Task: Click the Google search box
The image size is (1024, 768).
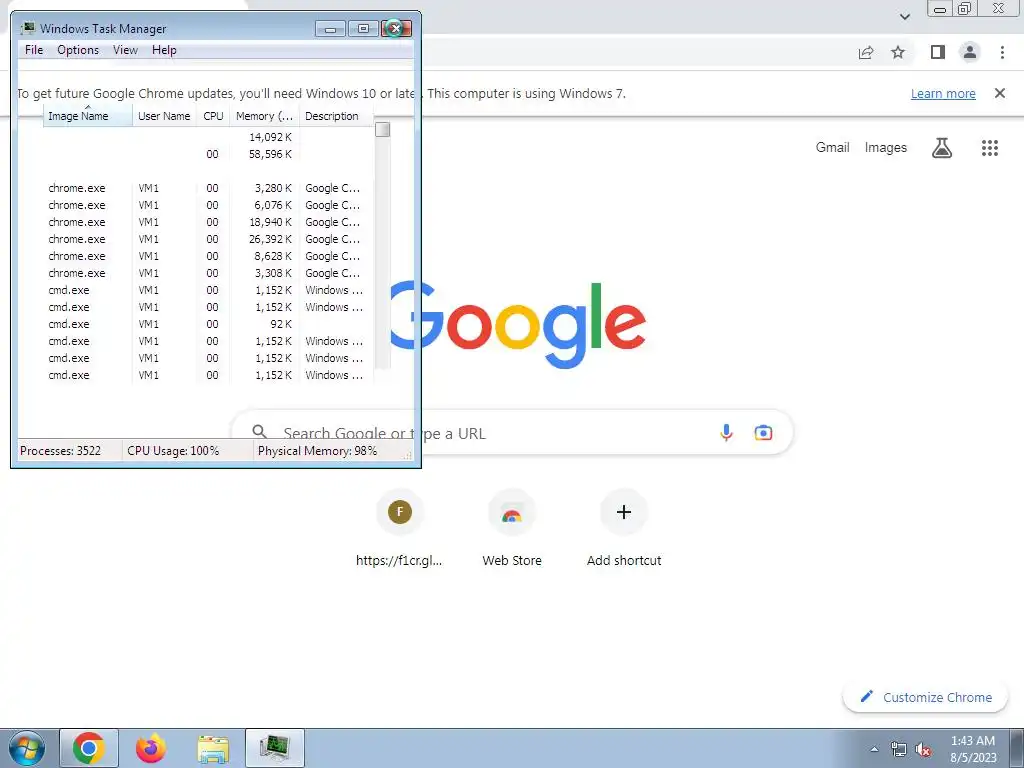Action: point(513,432)
